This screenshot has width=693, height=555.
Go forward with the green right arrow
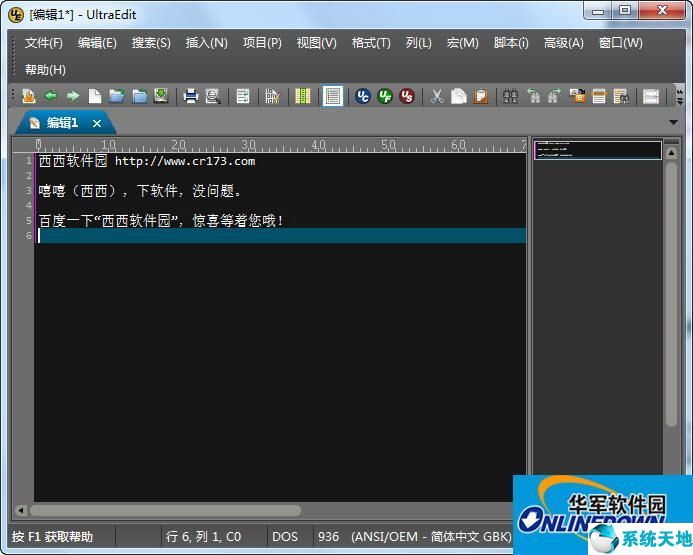tap(72, 95)
